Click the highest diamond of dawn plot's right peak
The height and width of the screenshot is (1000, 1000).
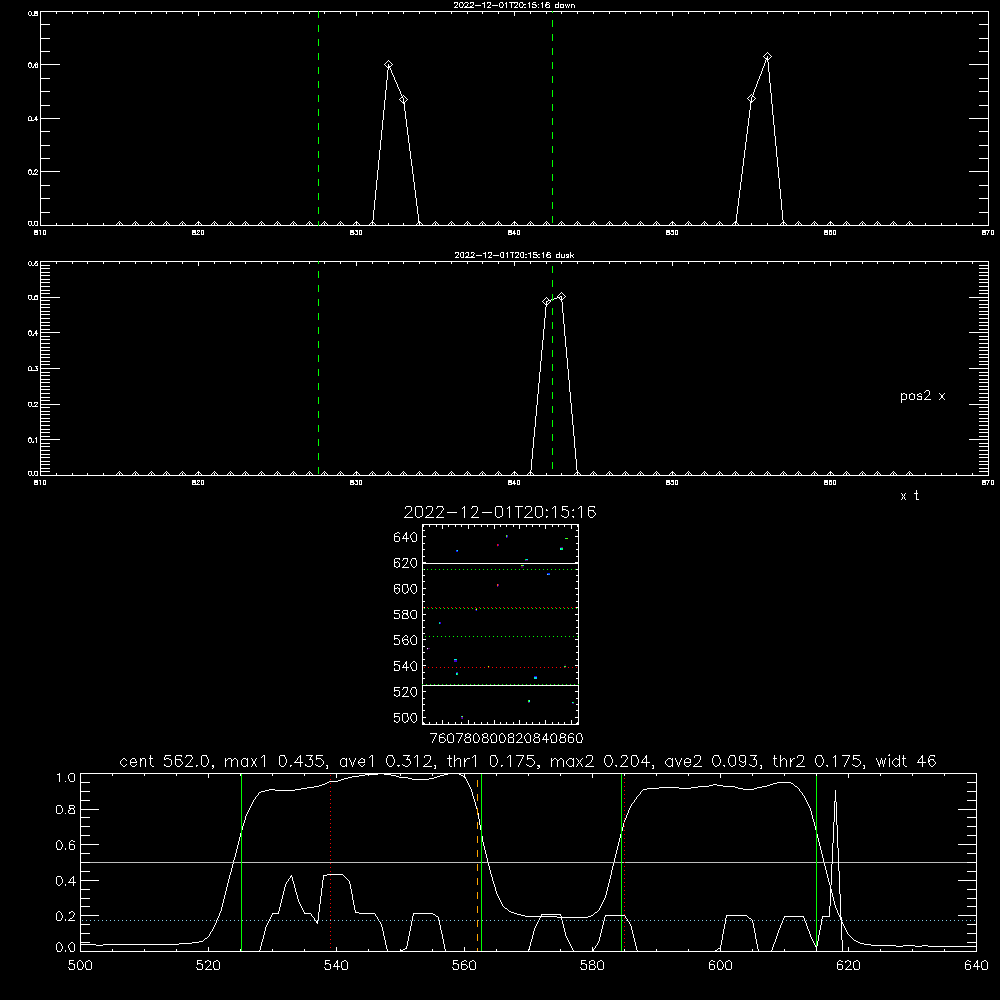click(767, 57)
